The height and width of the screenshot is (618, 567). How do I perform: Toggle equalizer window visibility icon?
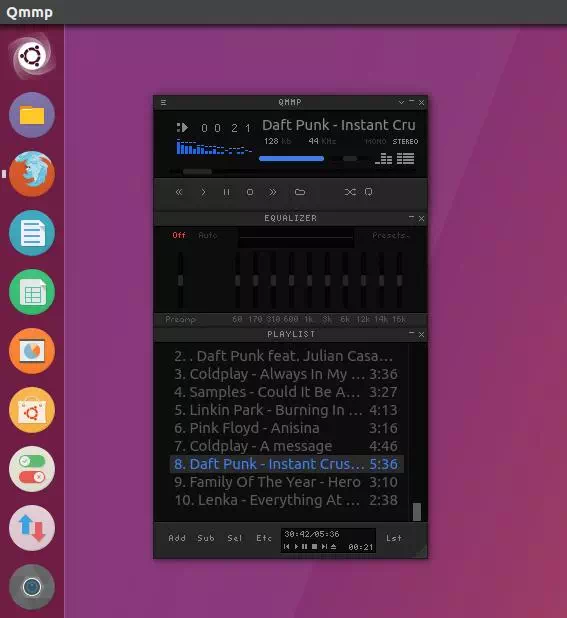pyautogui.click(x=384, y=159)
